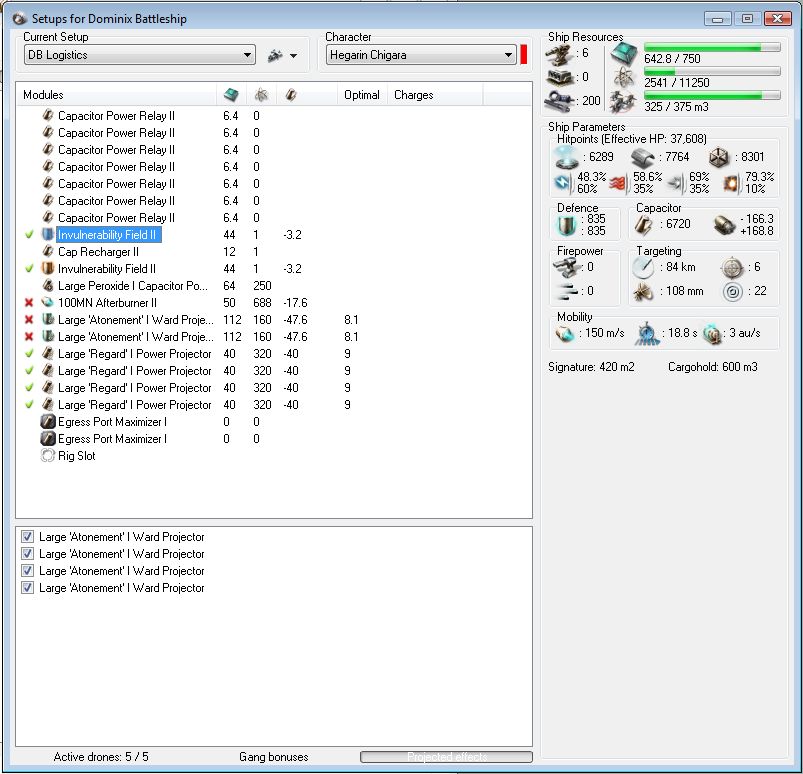
Task: Click the capacitor recharge icon beside -166.3
Action: tap(724, 224)
